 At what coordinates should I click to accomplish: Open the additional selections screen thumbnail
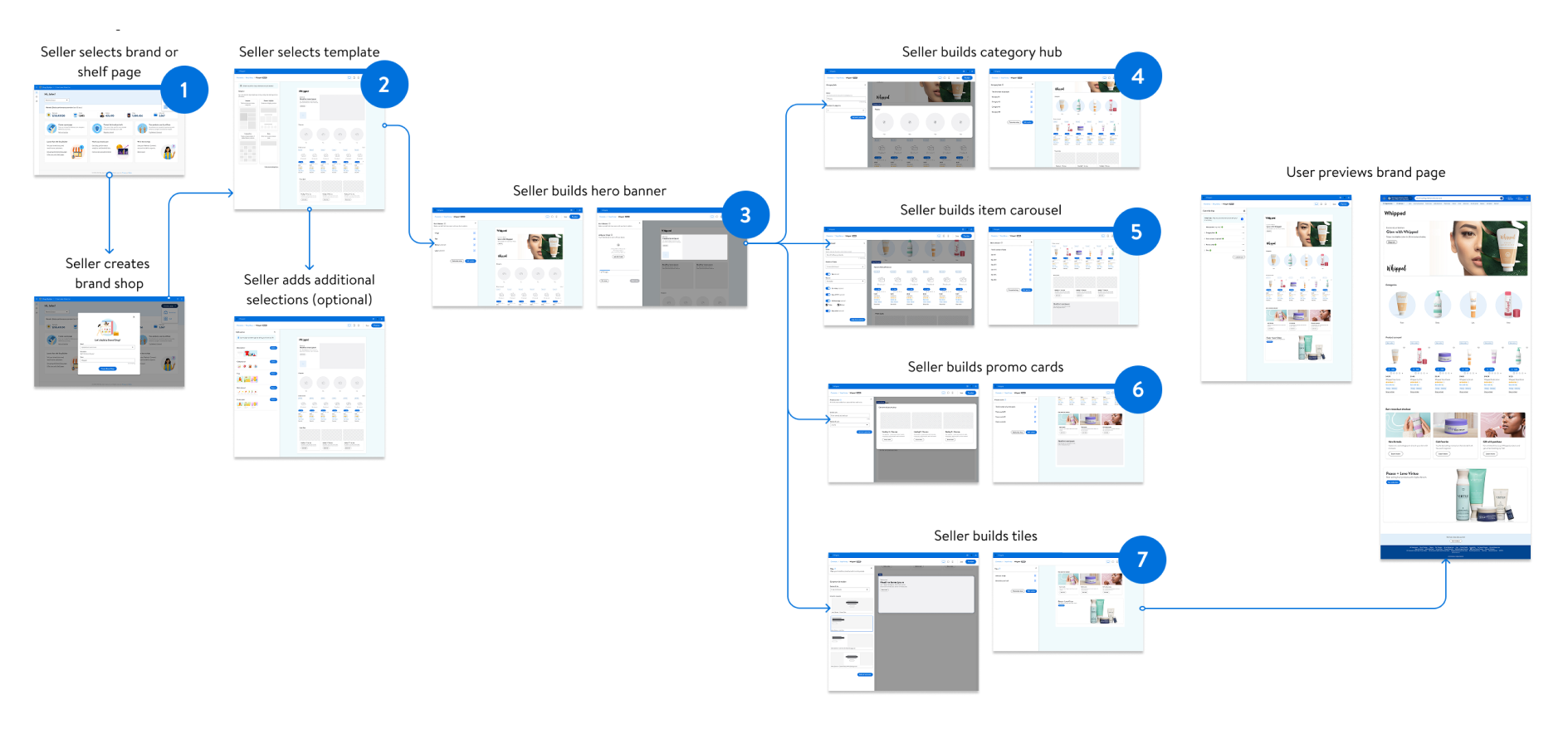coord(309,387)
